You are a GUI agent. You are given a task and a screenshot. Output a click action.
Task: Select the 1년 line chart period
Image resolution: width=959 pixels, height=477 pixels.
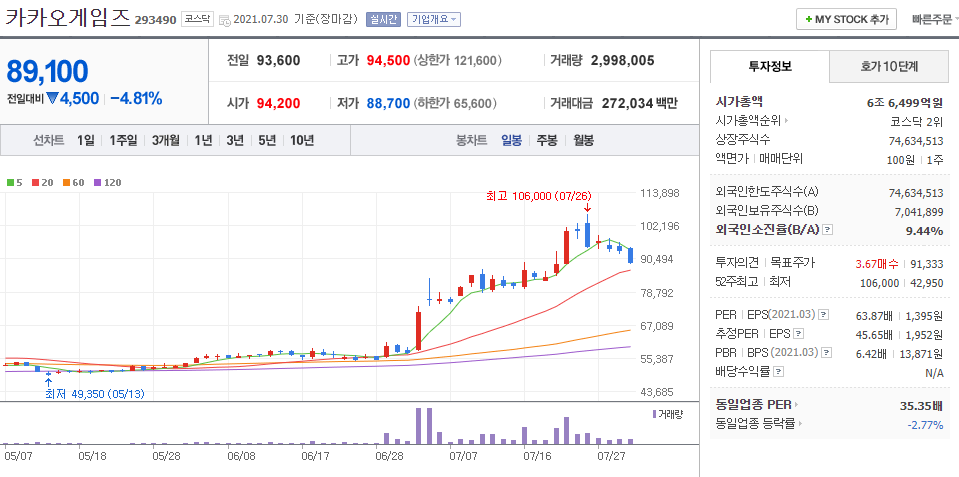[203, 141]
